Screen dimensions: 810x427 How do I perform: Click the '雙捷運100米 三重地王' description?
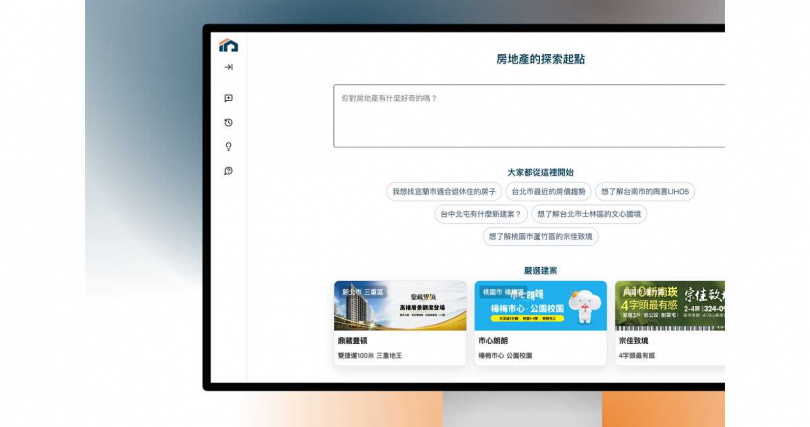[370, 356]
